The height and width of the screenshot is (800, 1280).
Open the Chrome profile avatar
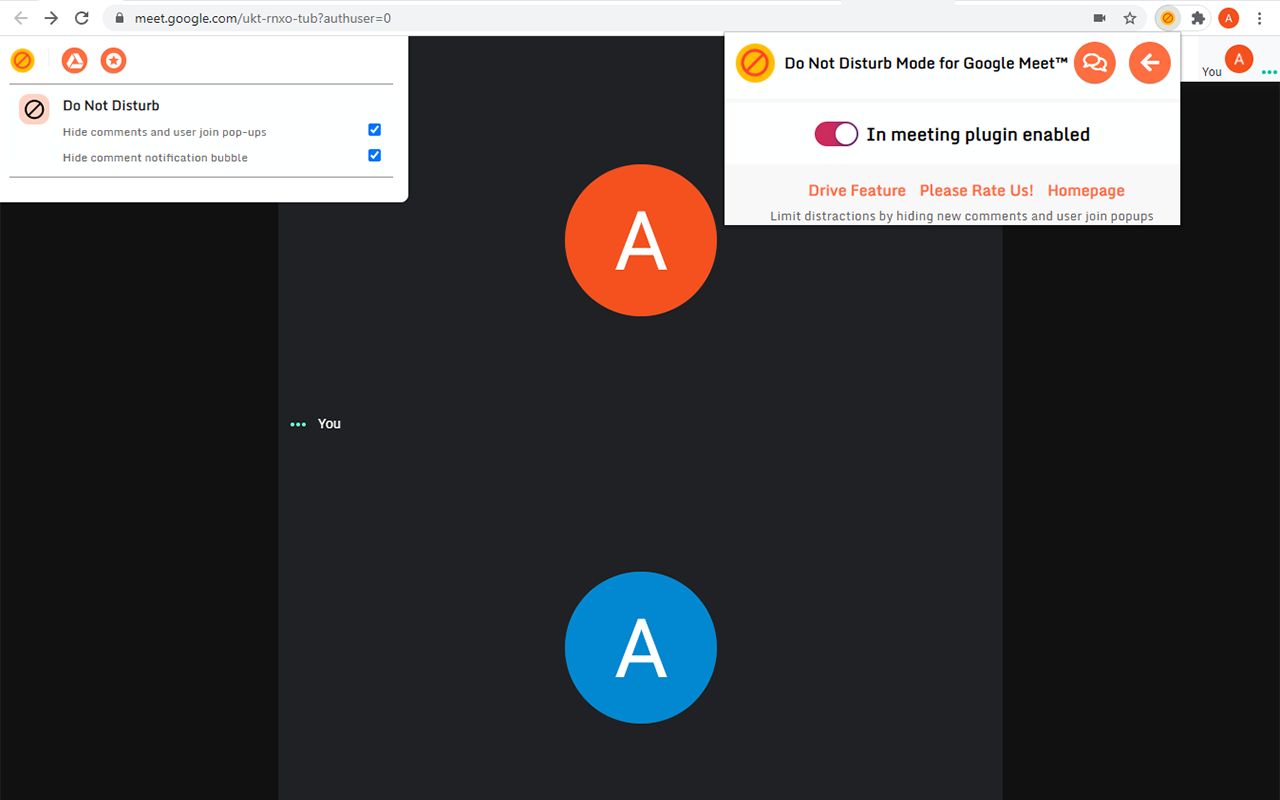point(1229,18)
